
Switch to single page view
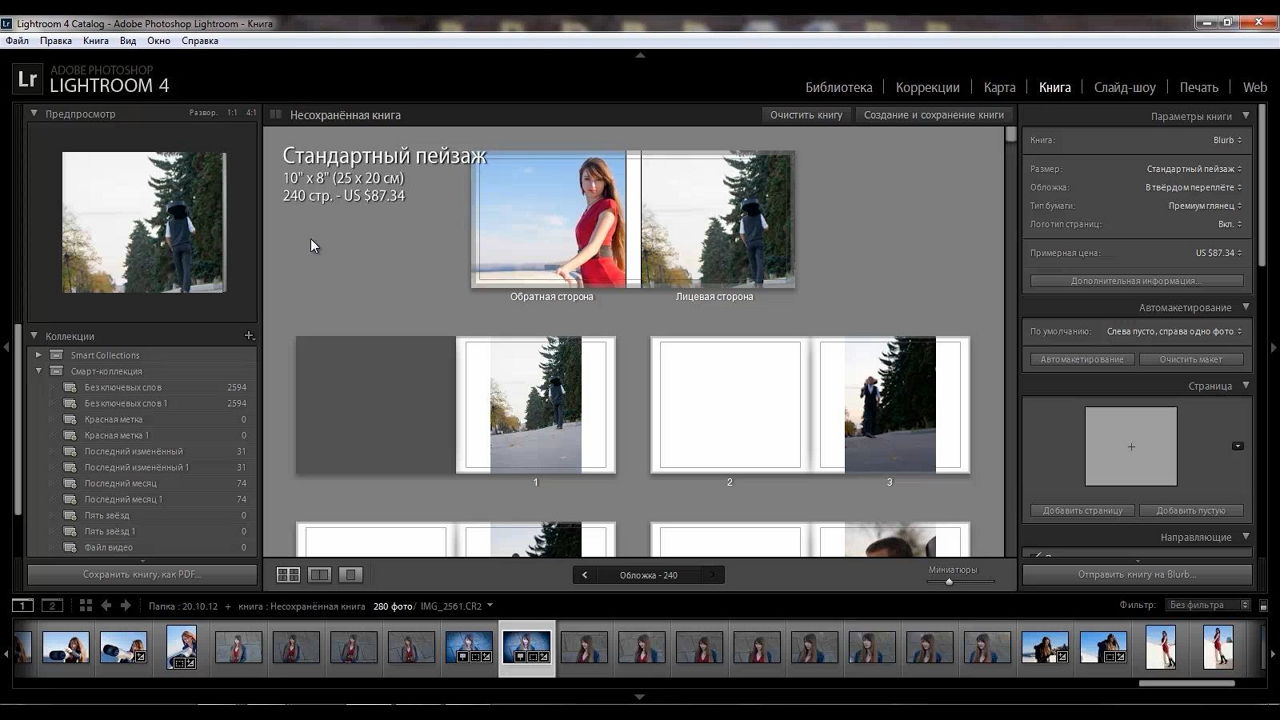pyautogui.click(x=350, y=575)
